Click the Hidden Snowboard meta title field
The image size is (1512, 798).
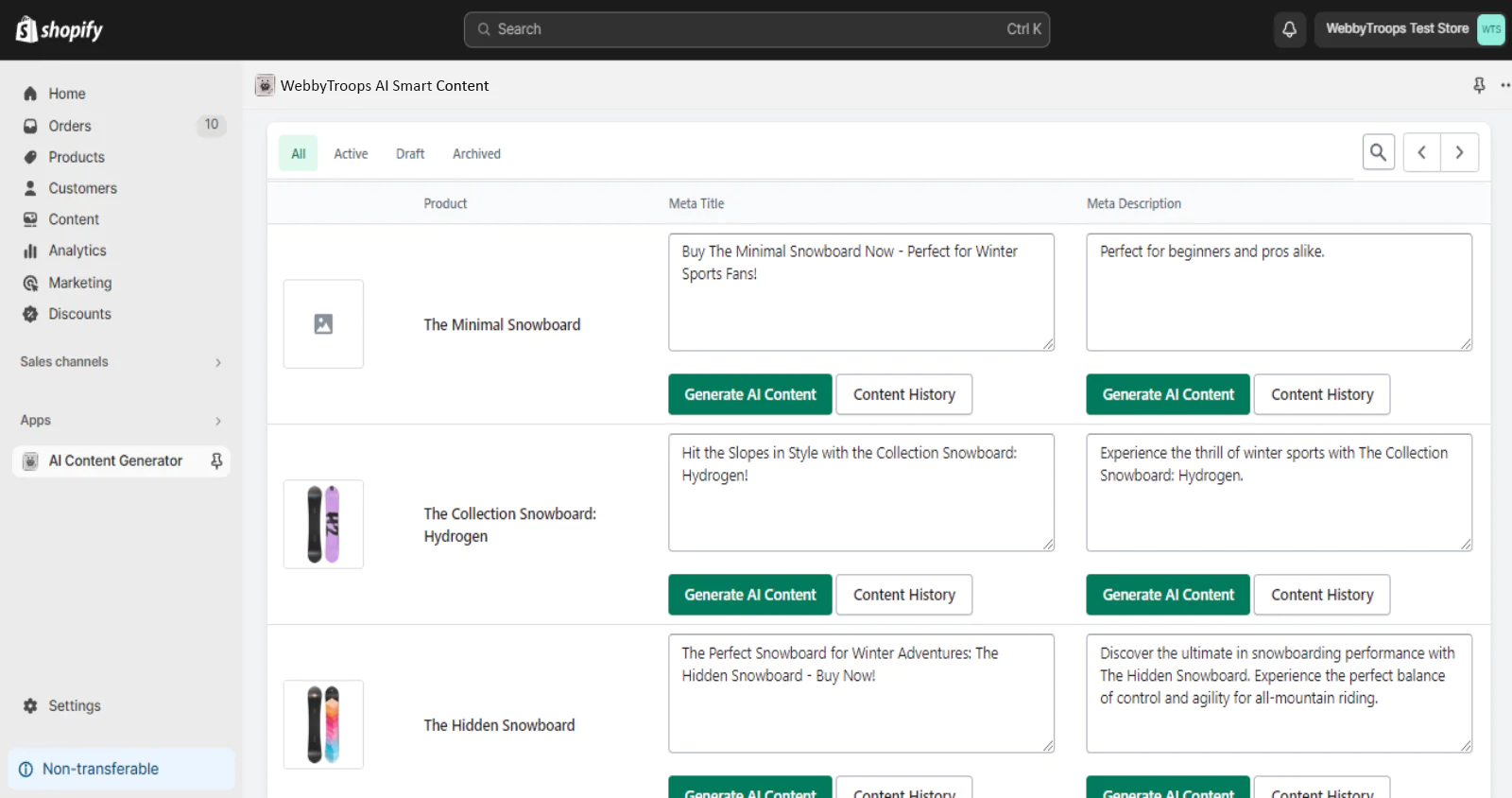coord(862,693)
